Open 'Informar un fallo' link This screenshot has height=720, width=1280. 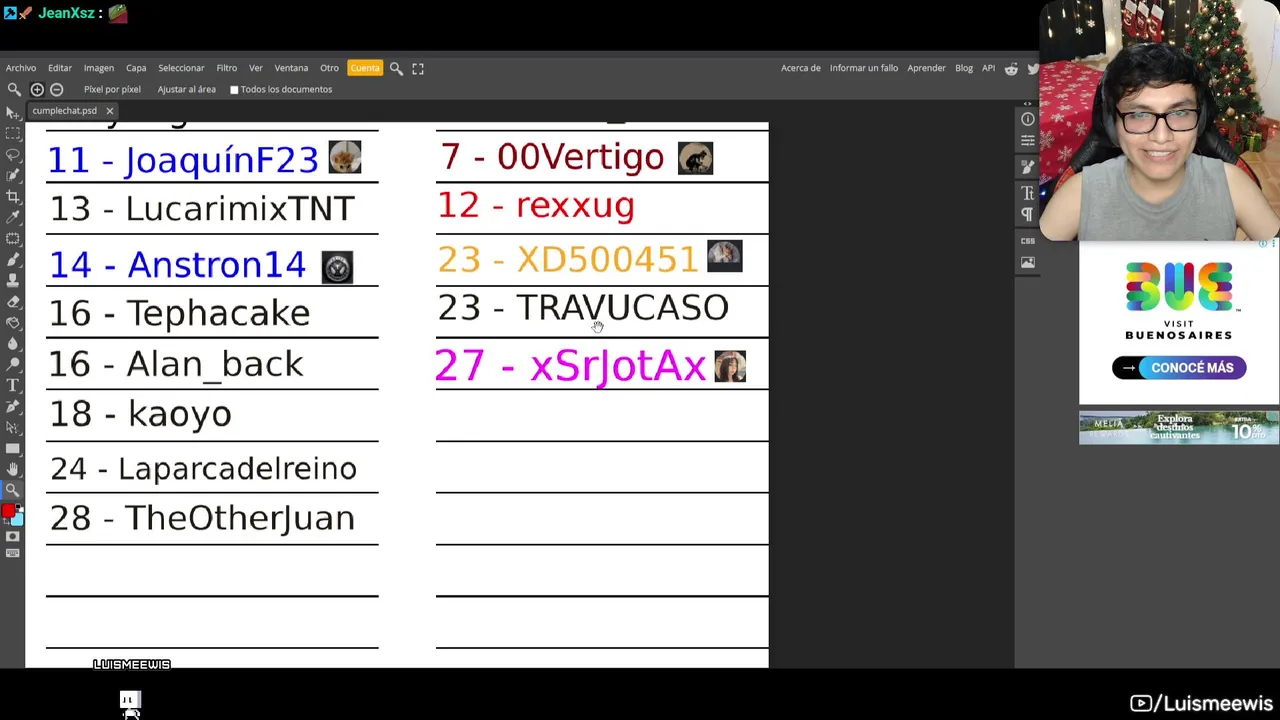click(864, 68)
